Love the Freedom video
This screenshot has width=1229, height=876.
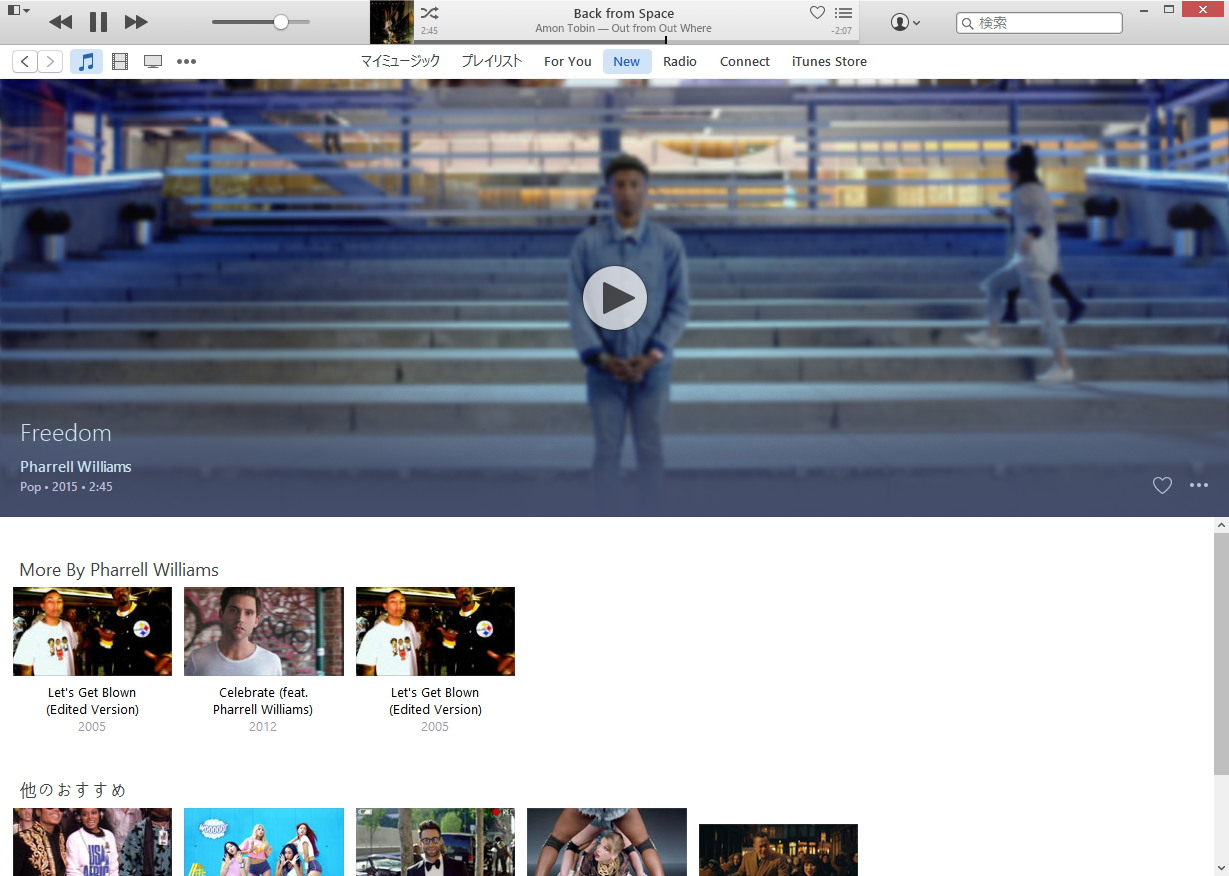click(x=1162, y=485)
